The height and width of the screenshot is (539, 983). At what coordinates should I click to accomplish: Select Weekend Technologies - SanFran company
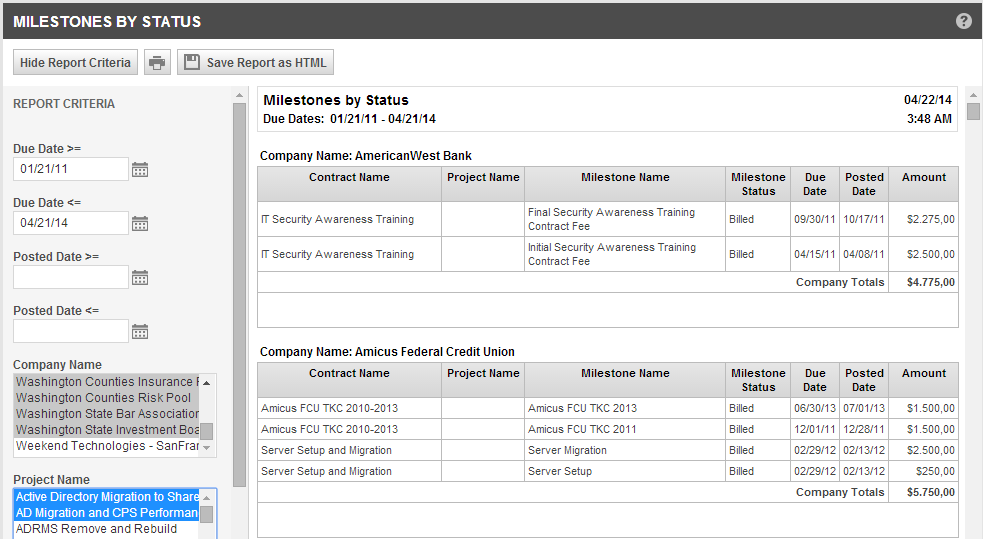pyautogui.click(x=107, y=446)
